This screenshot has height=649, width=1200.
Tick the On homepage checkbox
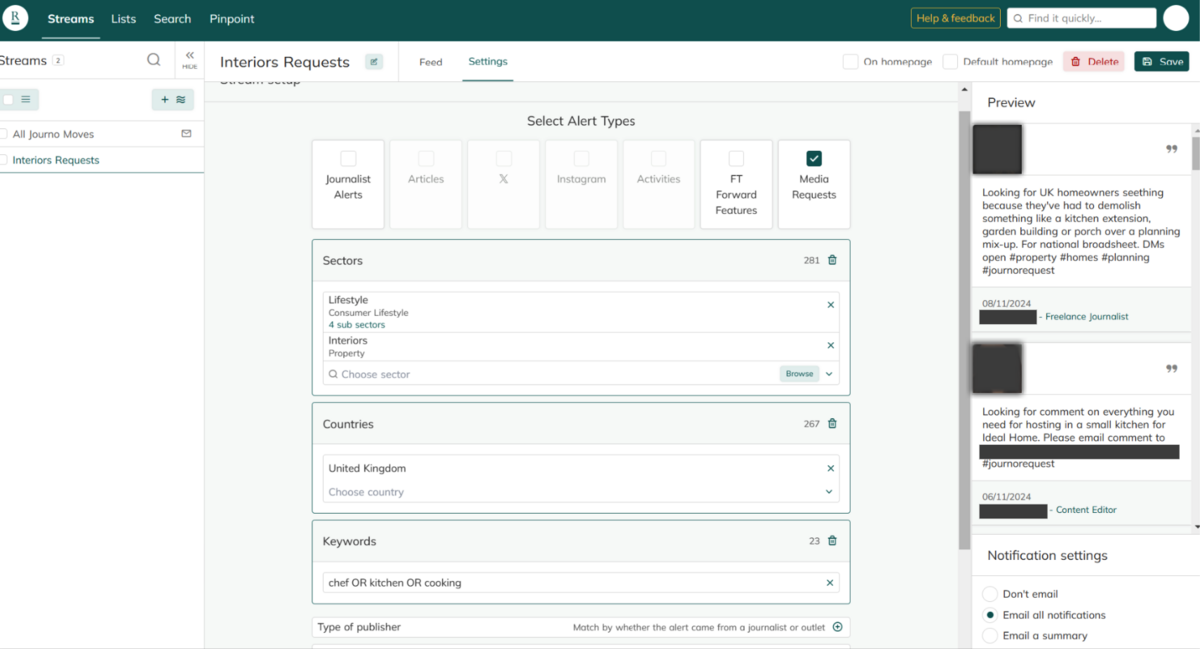click(x=850, y=62)
